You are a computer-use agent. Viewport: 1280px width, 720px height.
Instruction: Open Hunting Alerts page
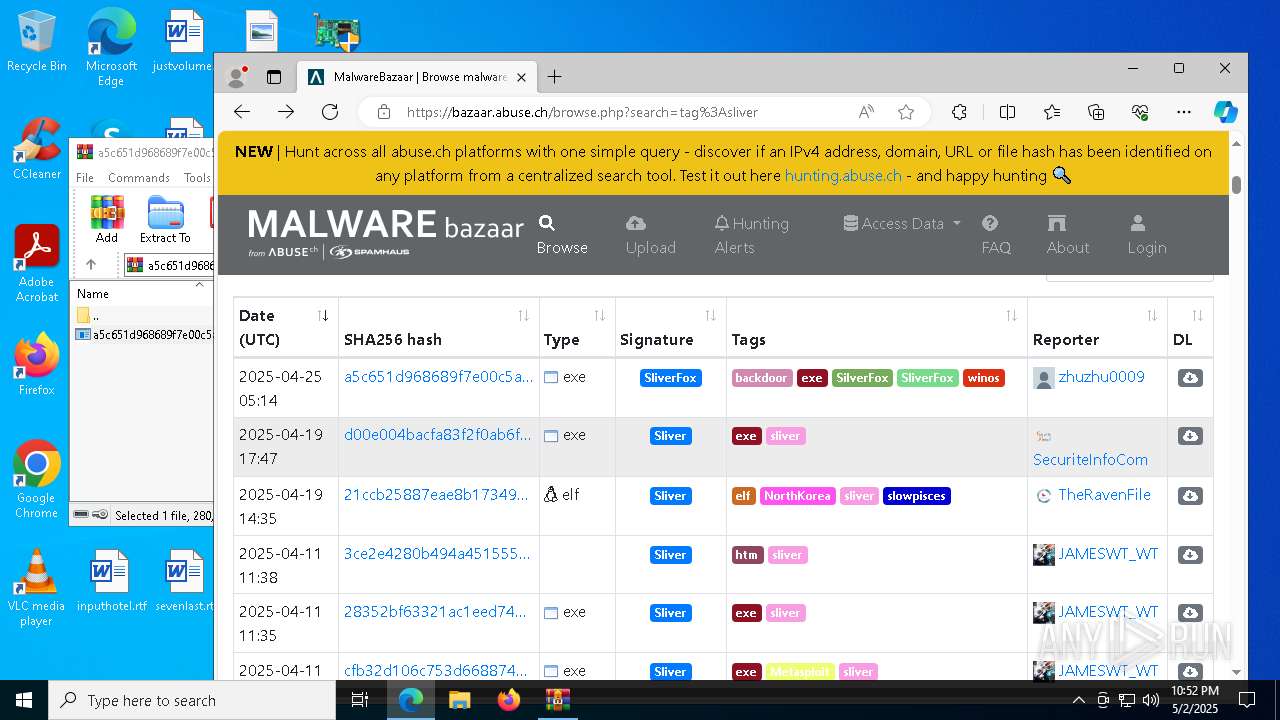[752, 235]
